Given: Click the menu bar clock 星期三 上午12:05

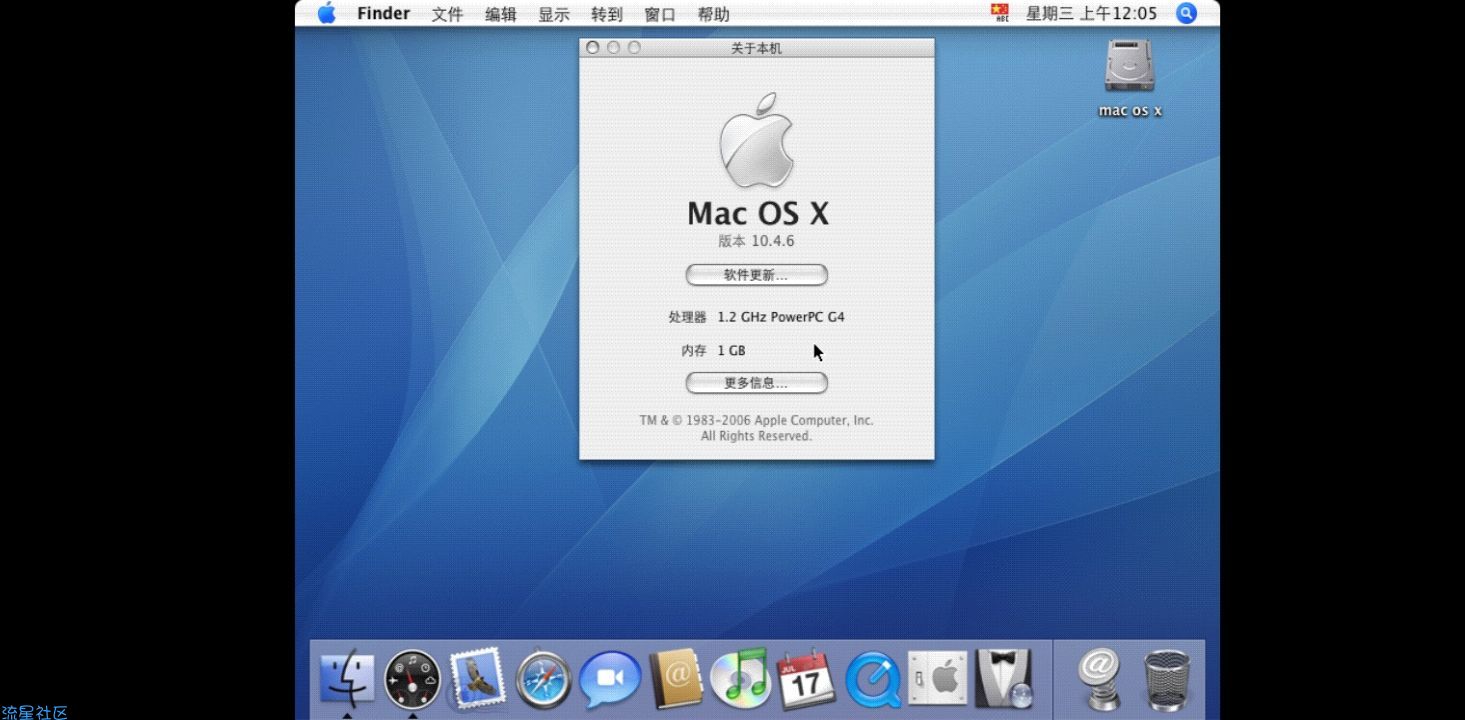Looking at the screenshot, I should pos(1091,14).
